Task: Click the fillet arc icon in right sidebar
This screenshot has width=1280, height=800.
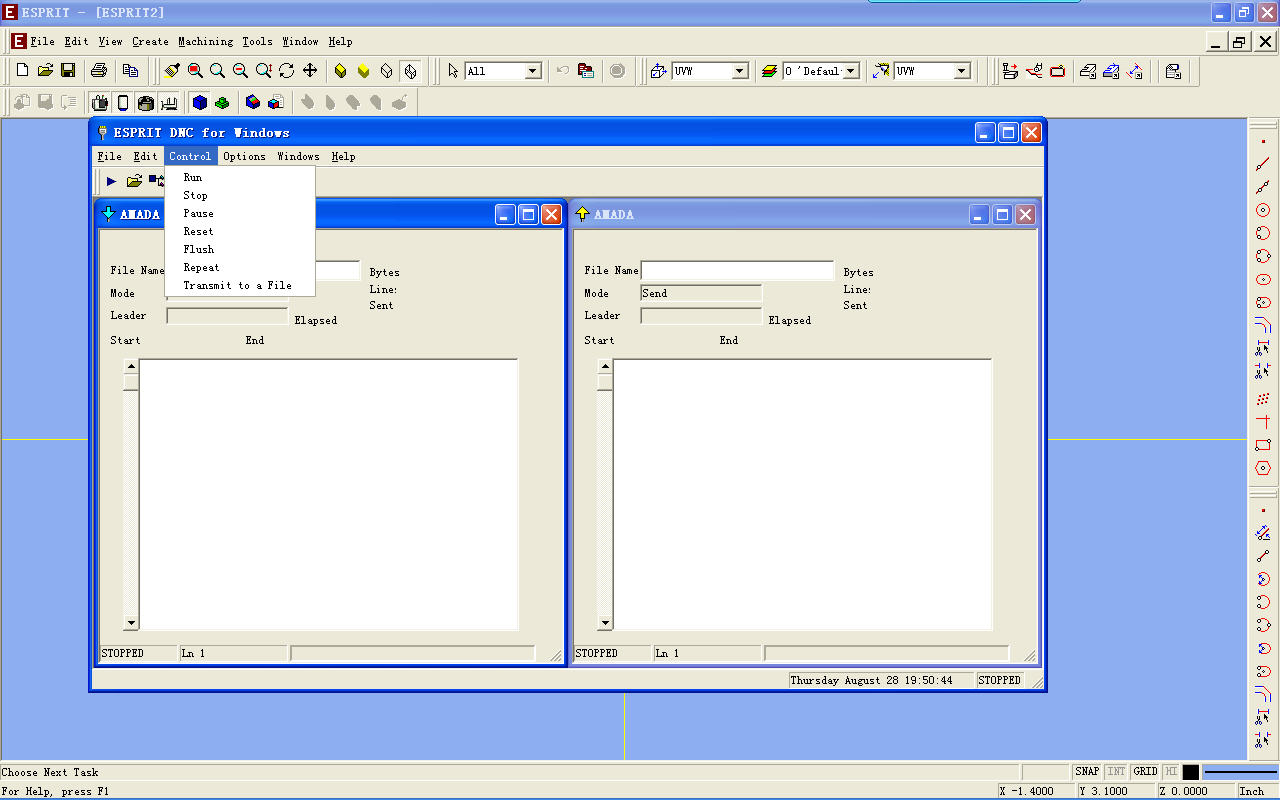Action: tap(1263, 325)
